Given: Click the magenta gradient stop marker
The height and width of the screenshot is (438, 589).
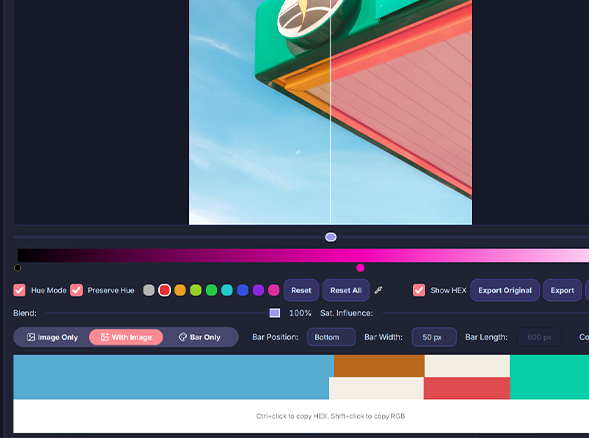Looking at the screenshot, I should coord(360,268).
